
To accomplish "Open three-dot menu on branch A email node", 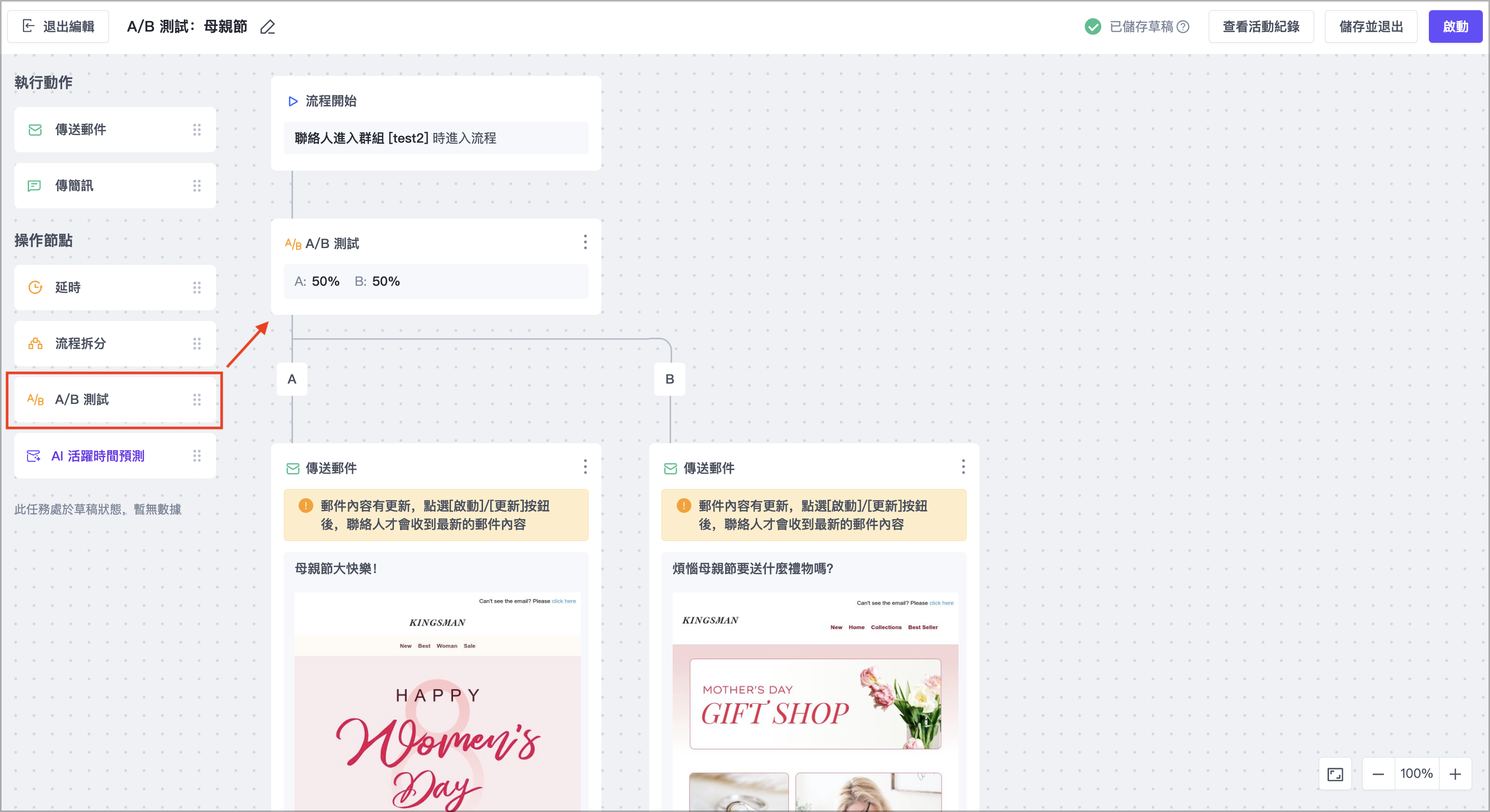I will tap(586, 467).
